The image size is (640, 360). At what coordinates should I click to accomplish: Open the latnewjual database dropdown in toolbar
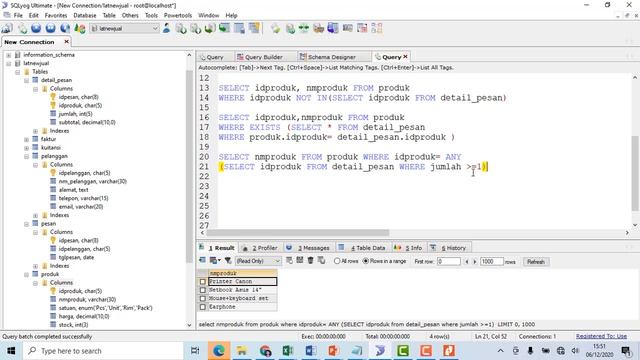(x=155, y=29)
